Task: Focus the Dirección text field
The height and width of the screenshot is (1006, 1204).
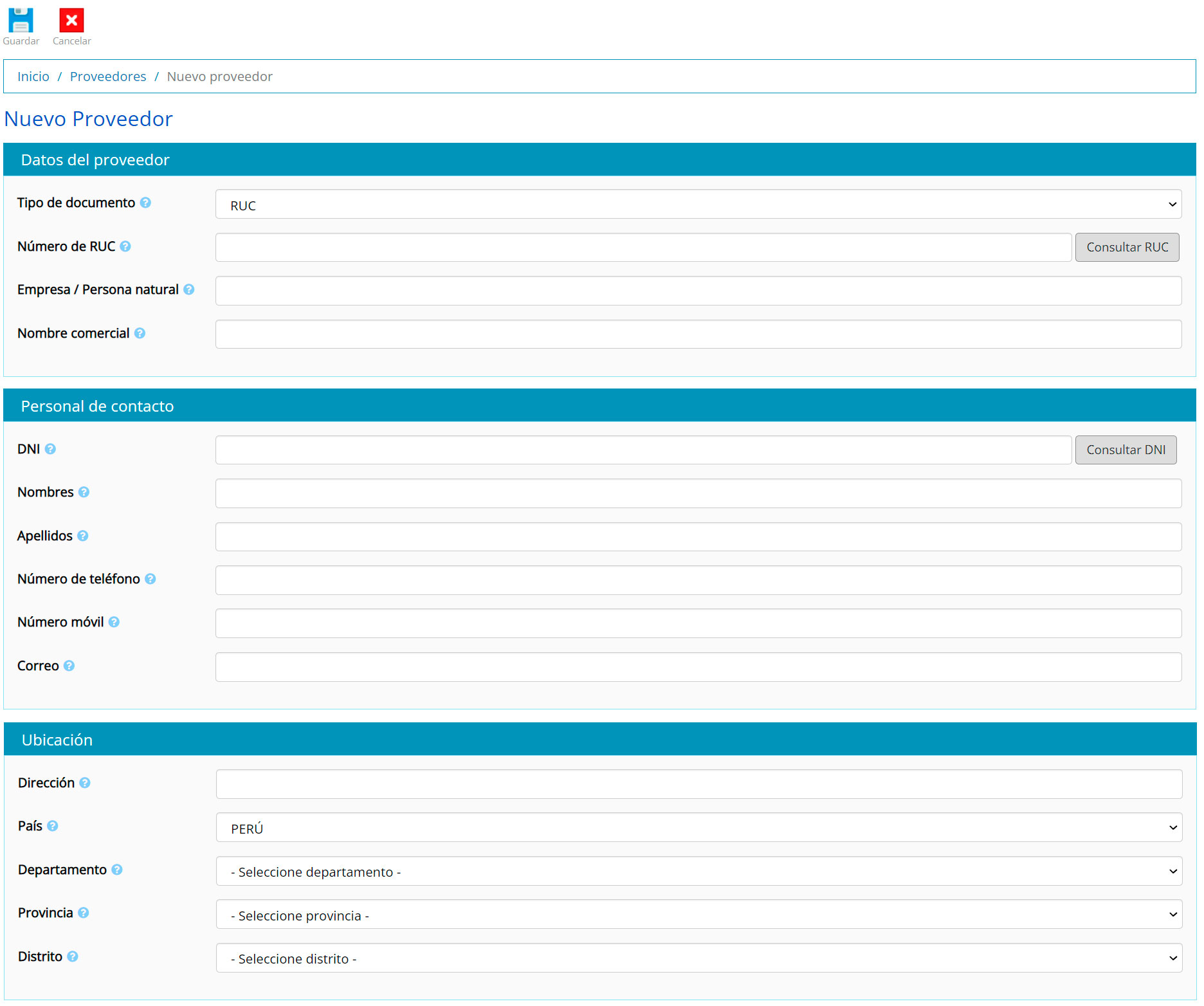Action: [698, 784]
